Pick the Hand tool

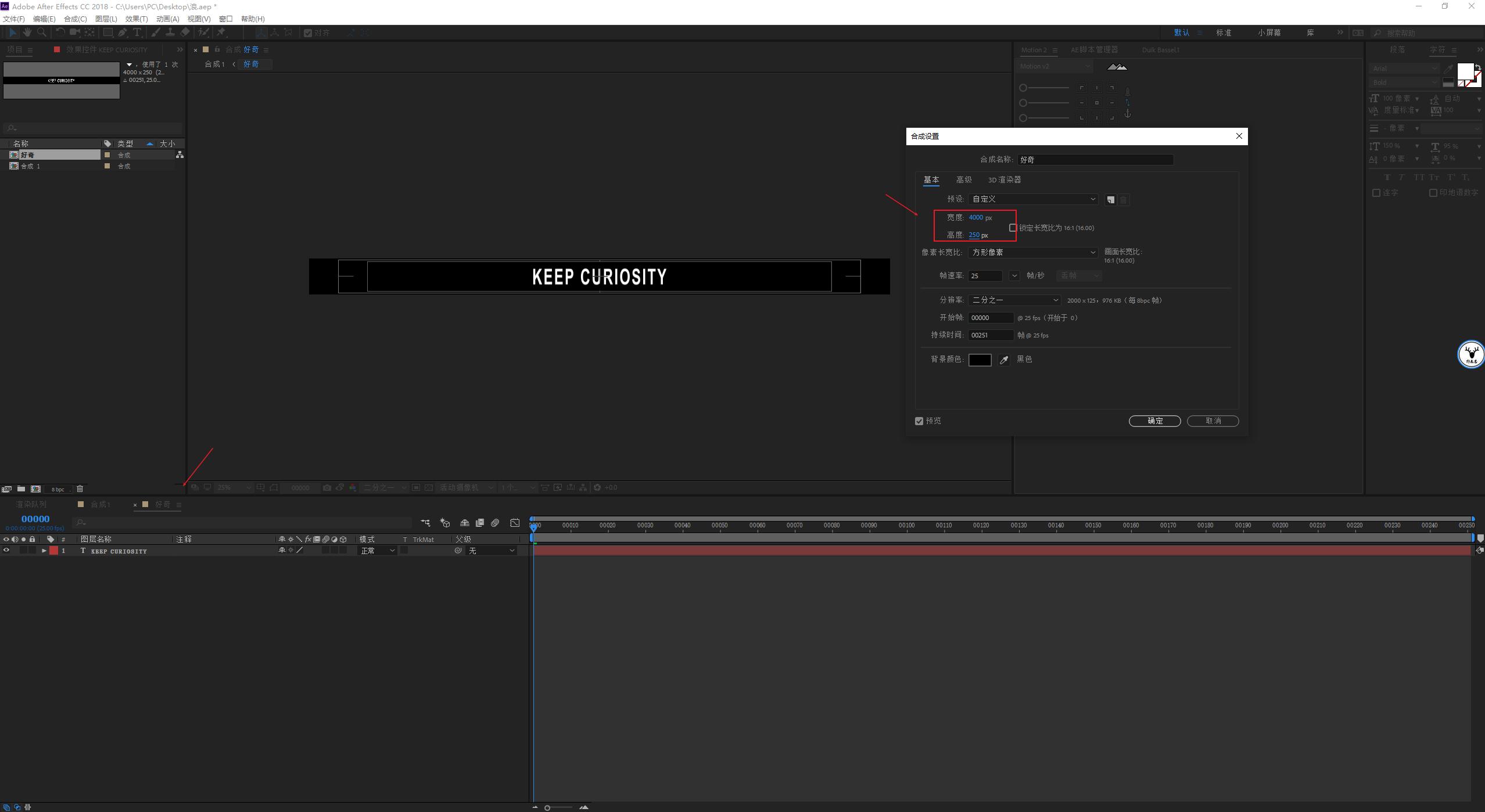pyautogui.click(x=27, y=33)
